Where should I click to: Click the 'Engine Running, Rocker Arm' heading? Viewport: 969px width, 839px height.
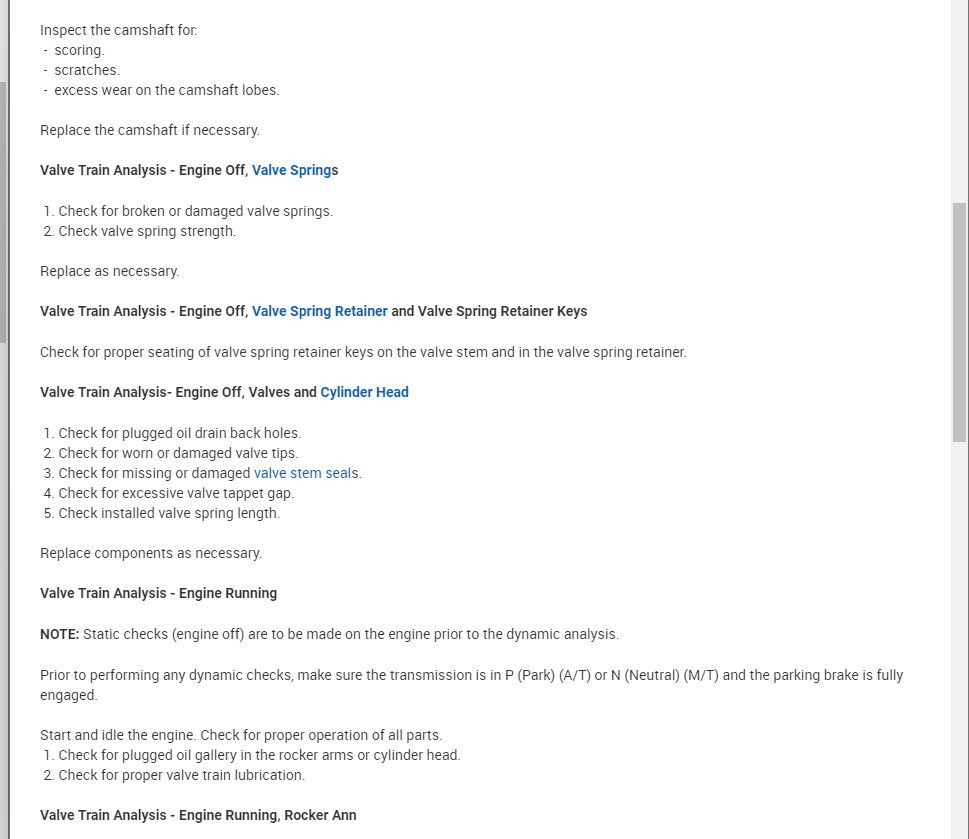point(198,815)
